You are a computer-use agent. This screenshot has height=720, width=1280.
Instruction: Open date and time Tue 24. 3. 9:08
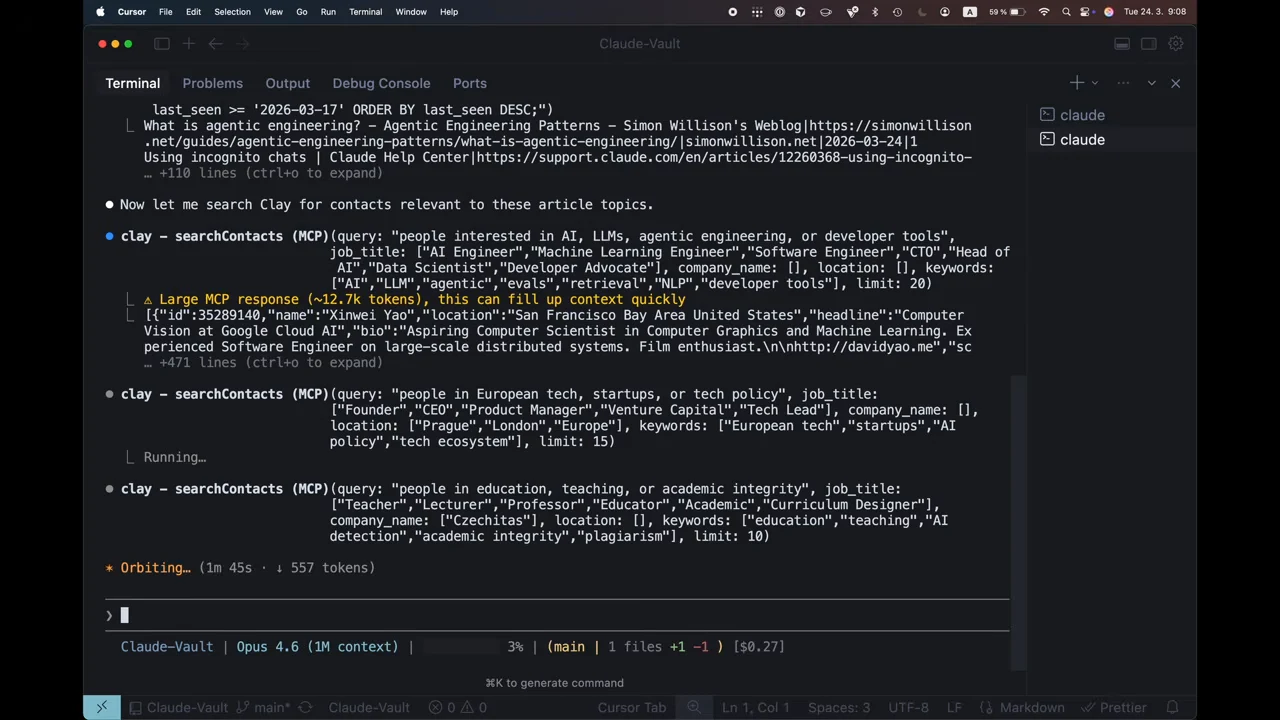pos(1155,12)
